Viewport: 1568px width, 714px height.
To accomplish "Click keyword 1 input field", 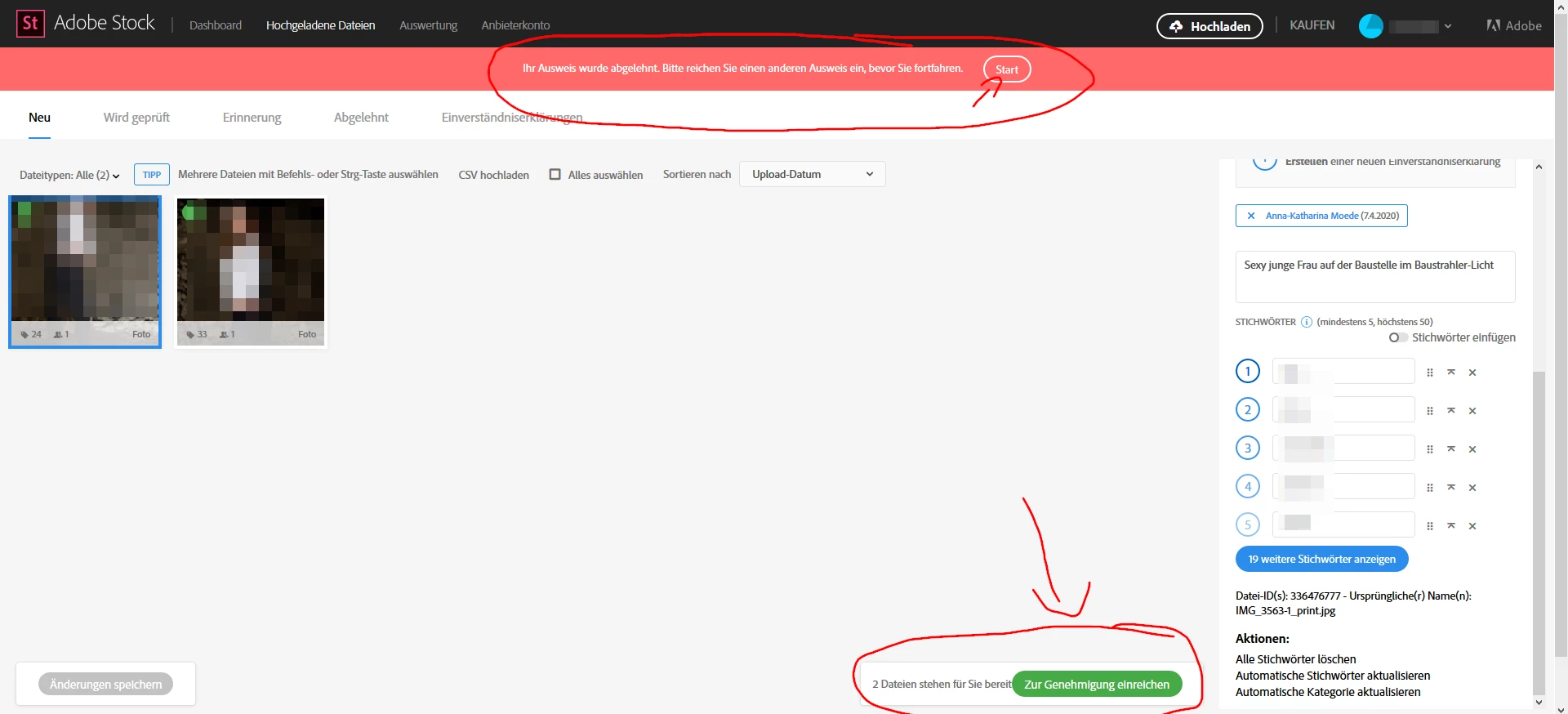I will 1343,371.
